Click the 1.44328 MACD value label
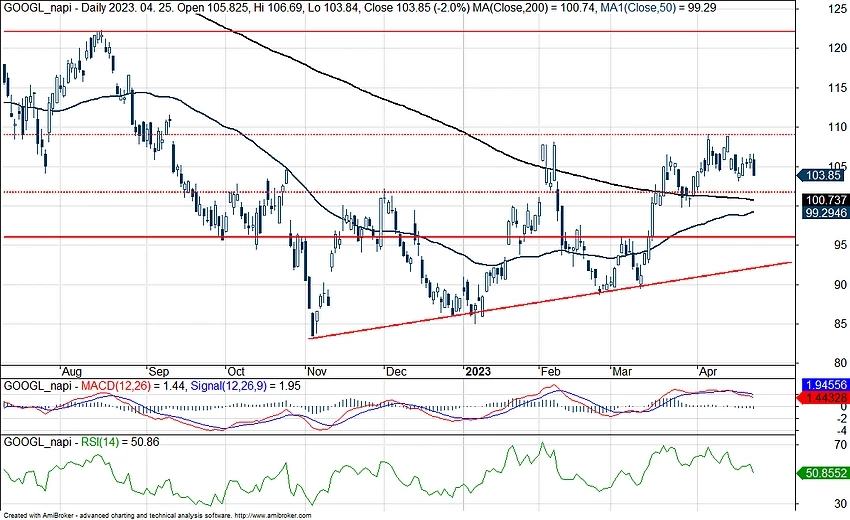 click(825, 398)
